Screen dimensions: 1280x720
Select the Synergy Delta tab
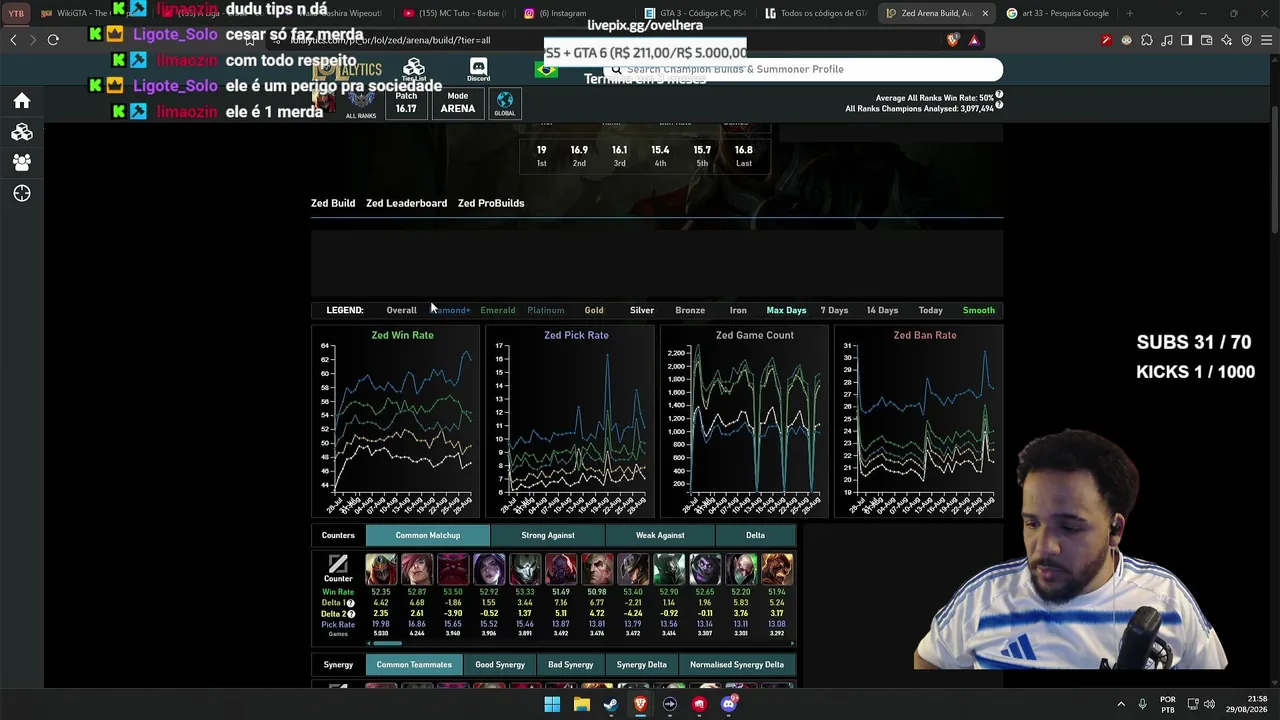tap(641, 664)
